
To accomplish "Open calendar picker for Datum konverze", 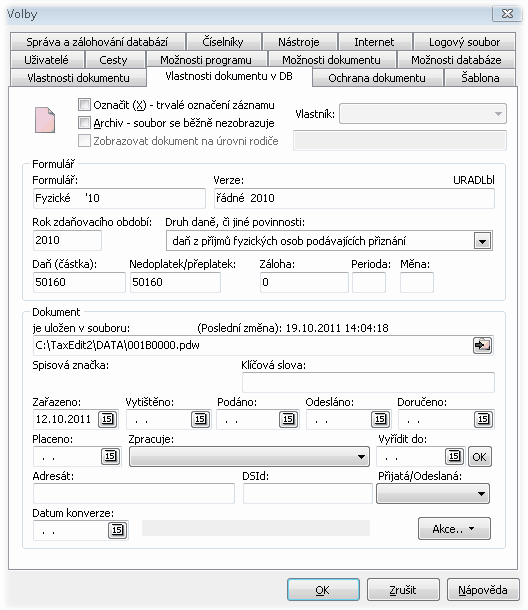I will pos(118,530).
